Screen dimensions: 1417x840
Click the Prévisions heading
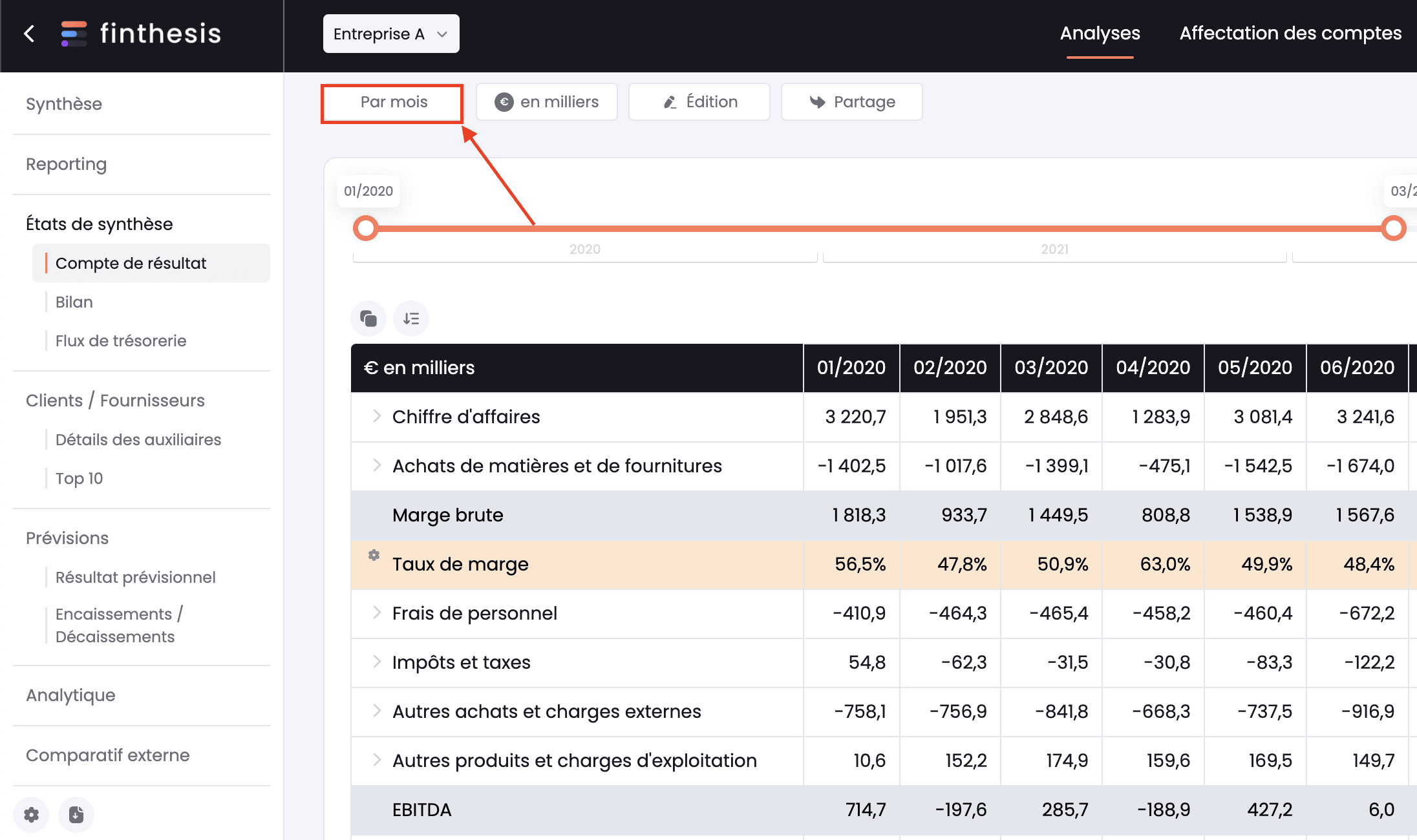[67, 538]
